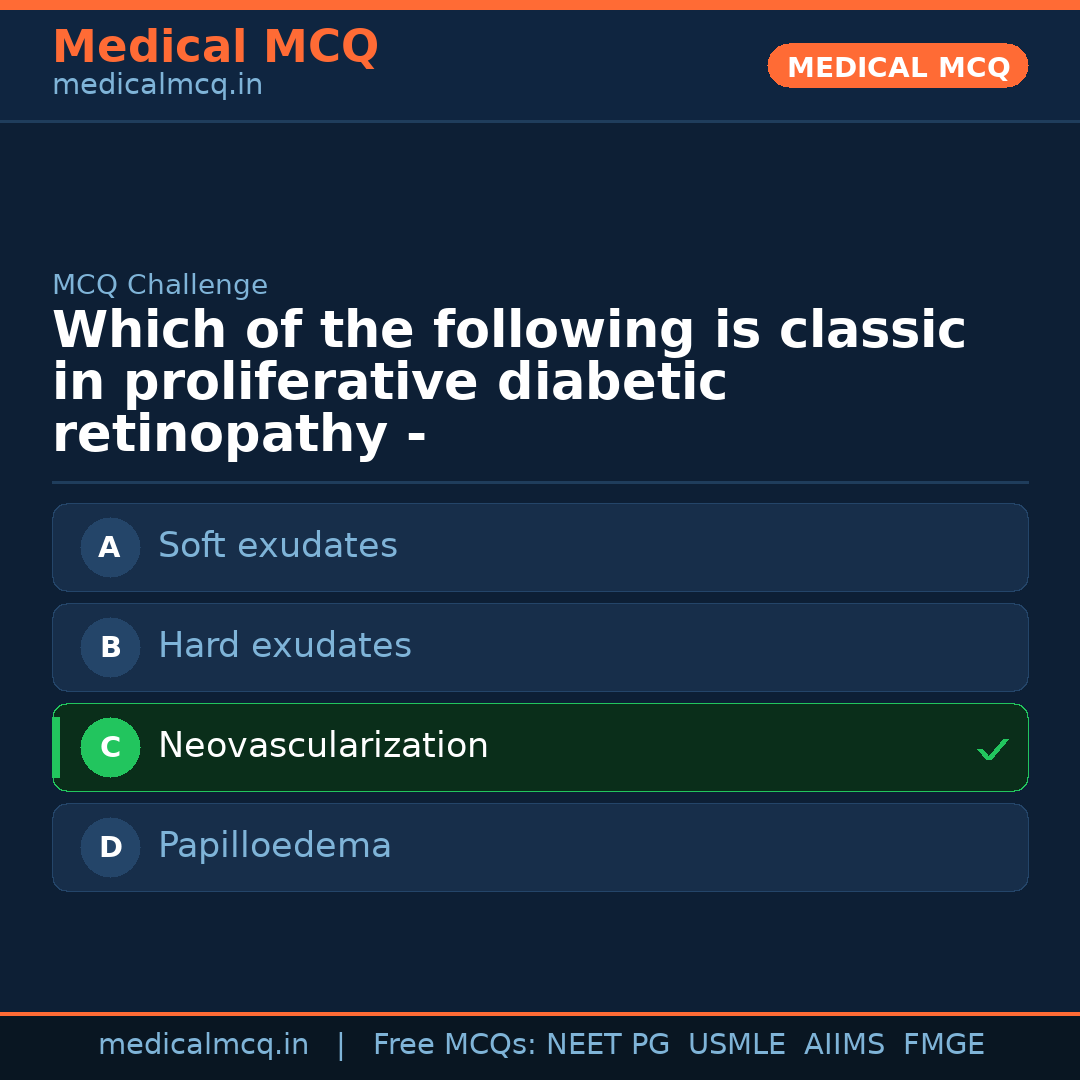This screenshot has height=1080, width=1080.
Task: Click the letter B circle icon
Action: point(110,647)
